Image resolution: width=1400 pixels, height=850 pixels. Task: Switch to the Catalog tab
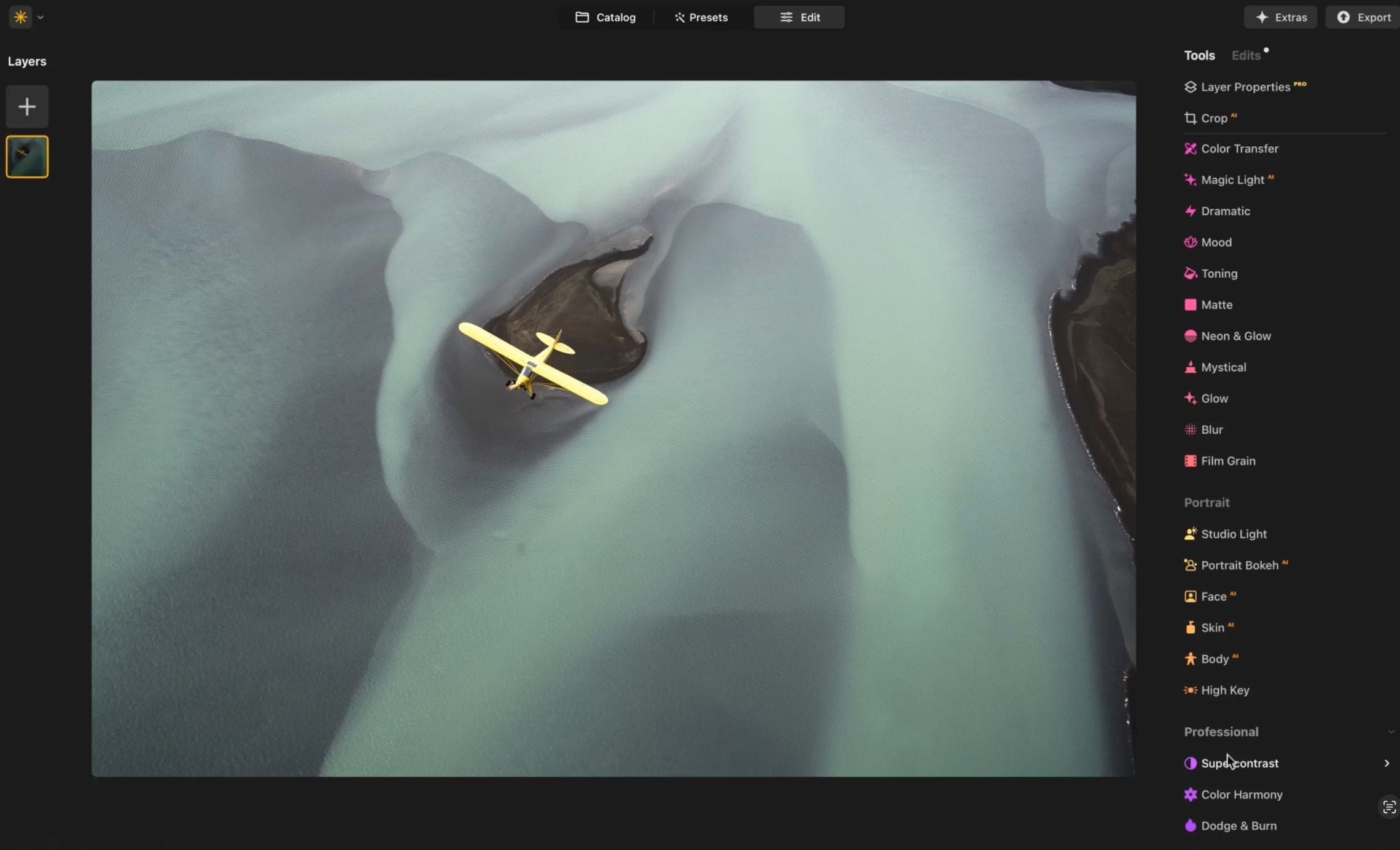point(605,17)
